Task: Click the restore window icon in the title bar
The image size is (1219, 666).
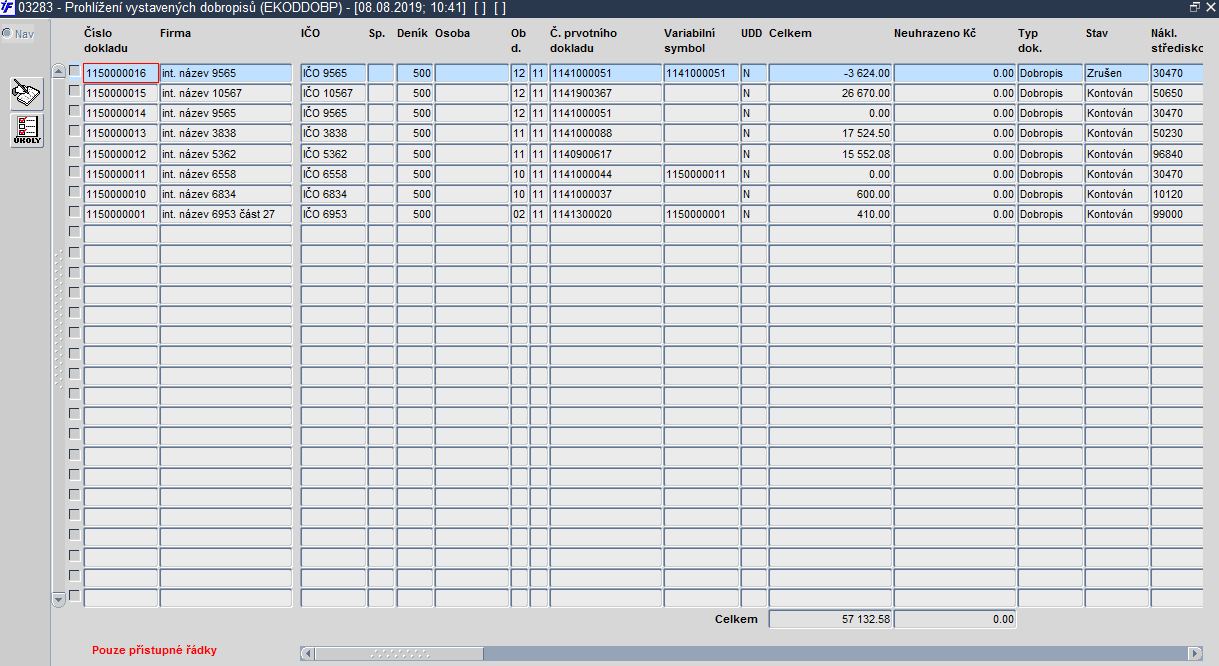Action: 1195,7
